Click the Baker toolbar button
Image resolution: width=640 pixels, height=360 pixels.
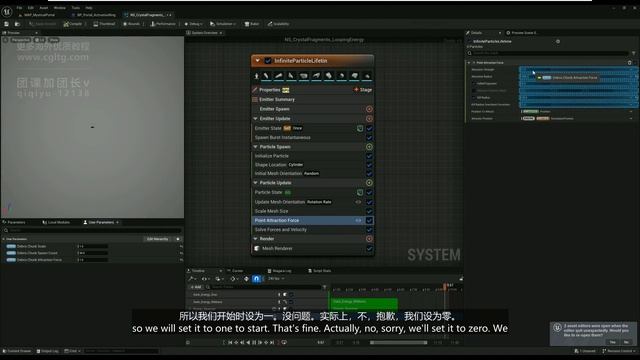click(252, 24)
